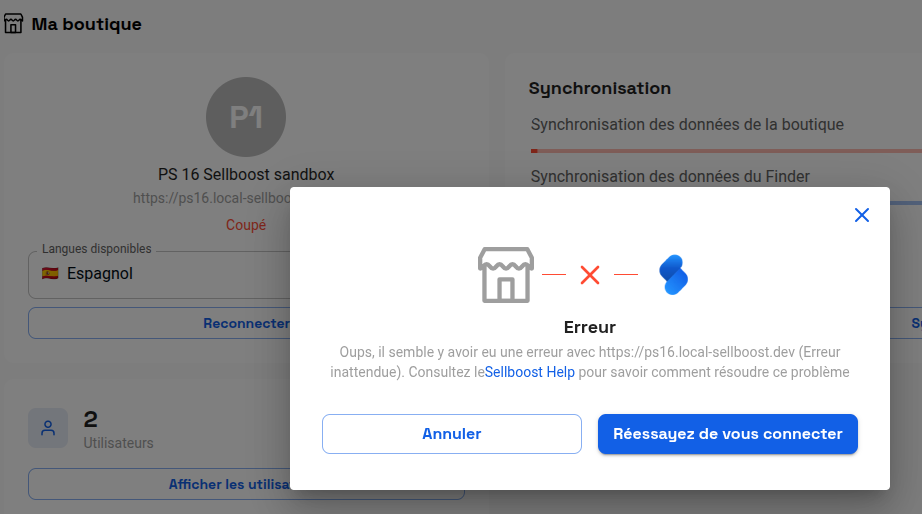This screenshot has height=514, width=922.
Task: Click the shop data sync progress bar
Action: coord(726,151)
